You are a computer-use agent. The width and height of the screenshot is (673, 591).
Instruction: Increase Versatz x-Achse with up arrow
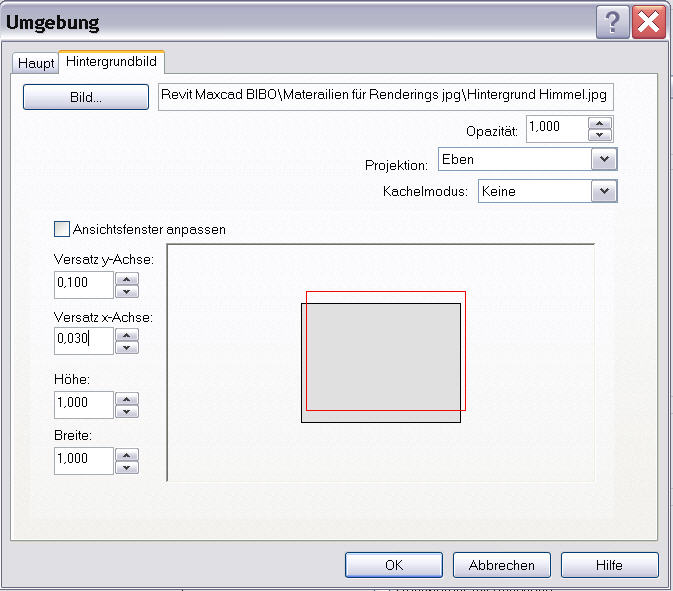127,335
